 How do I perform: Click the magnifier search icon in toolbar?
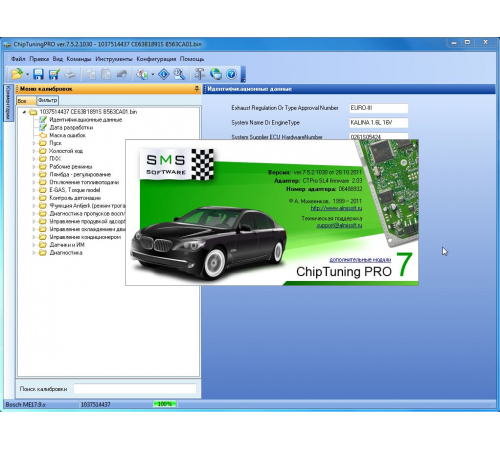point(179,74)
